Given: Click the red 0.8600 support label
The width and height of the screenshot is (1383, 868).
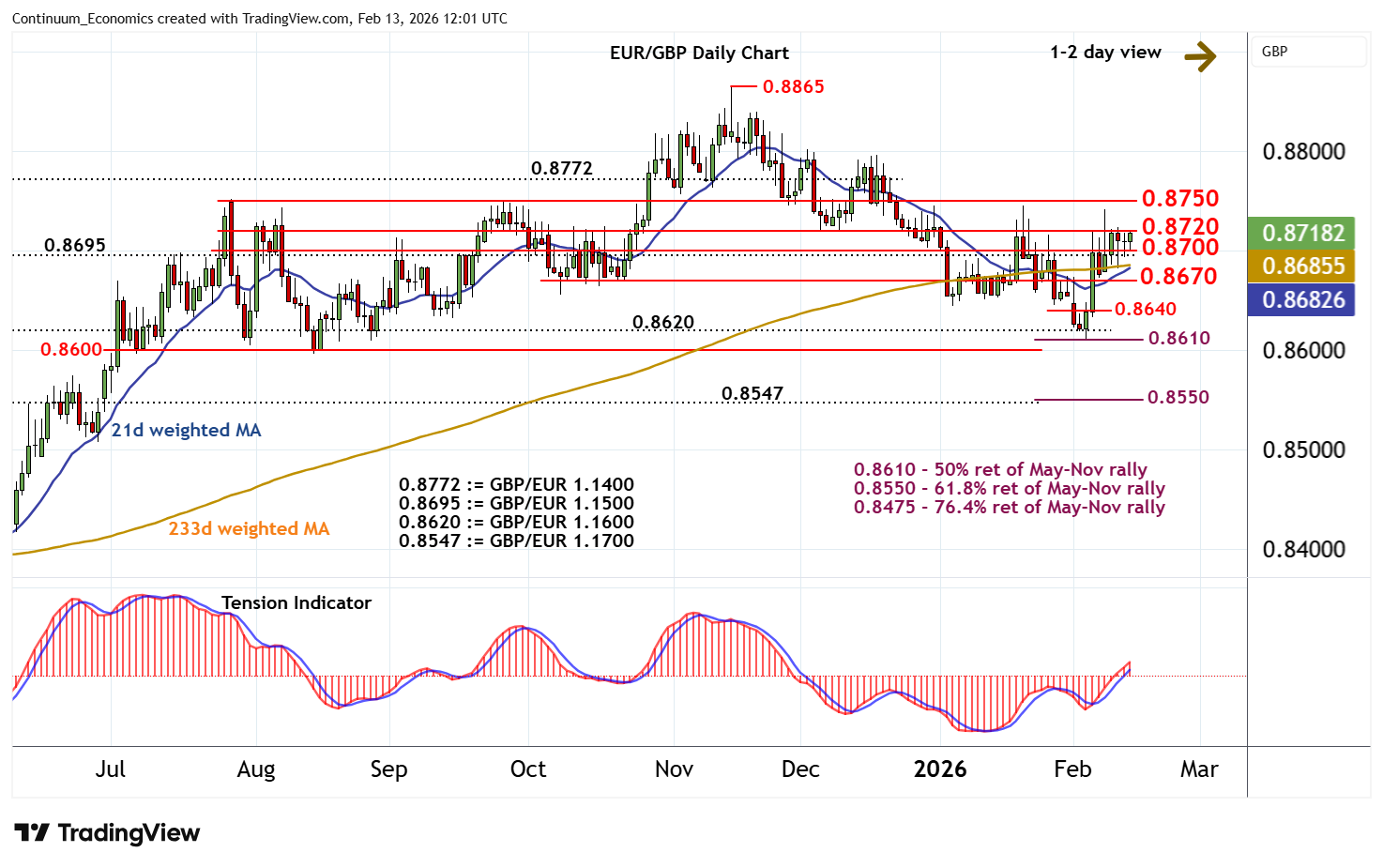Looking at the screenshot, I should click(71, 350).
